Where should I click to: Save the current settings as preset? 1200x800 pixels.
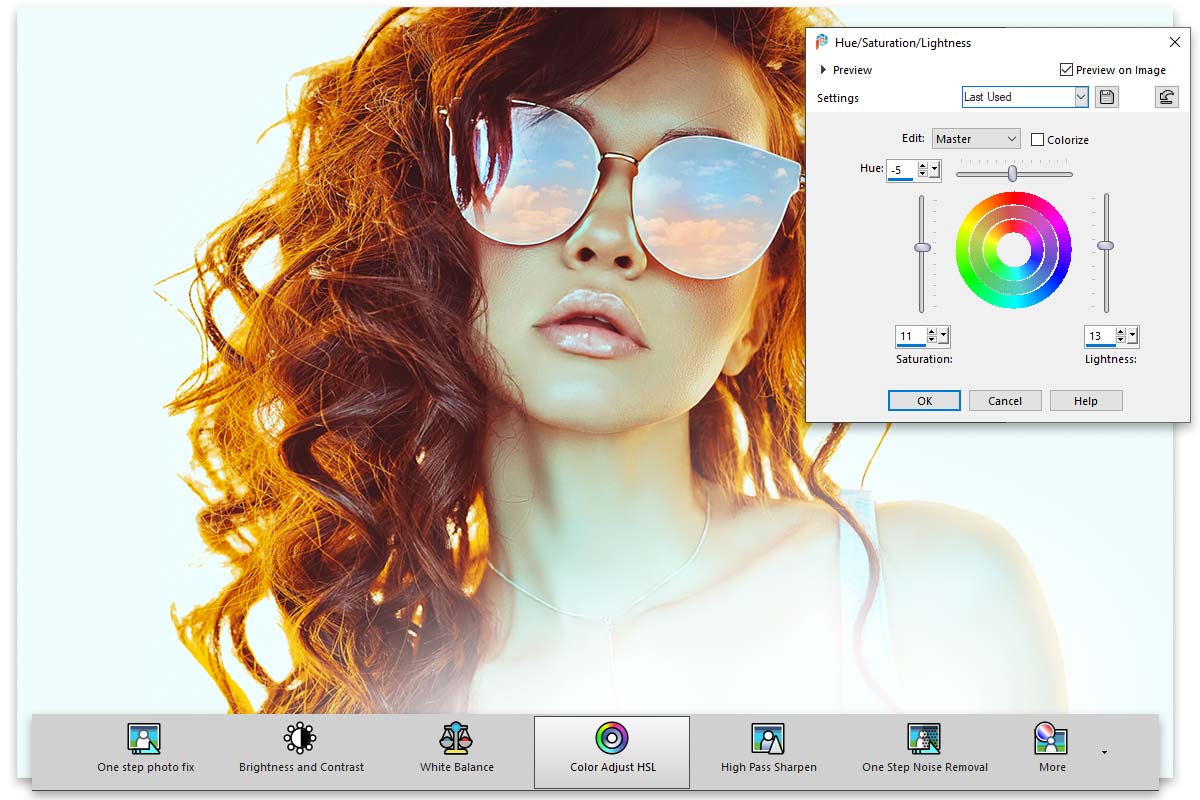coord(1106,96)
